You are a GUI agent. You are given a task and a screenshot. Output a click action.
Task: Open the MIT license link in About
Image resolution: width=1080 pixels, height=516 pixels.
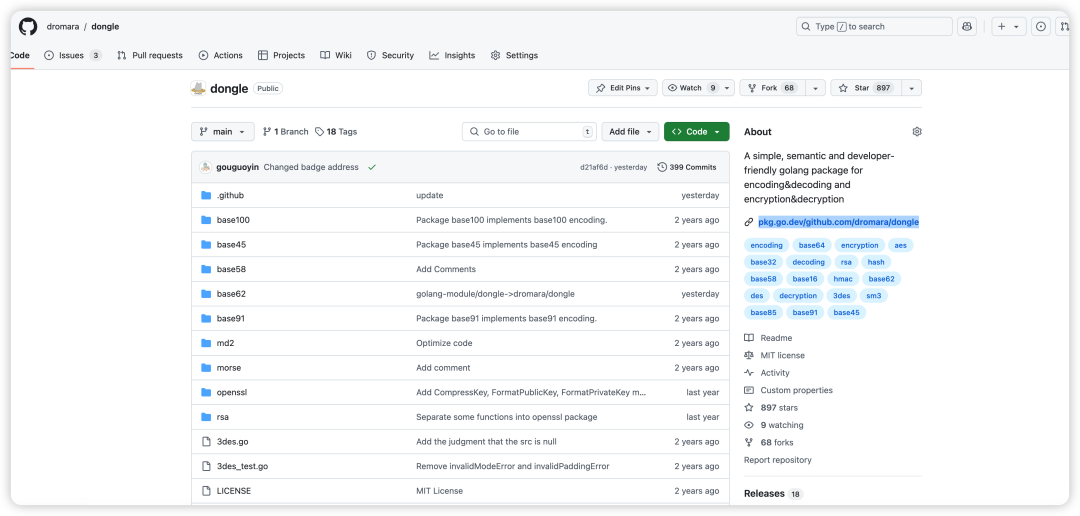tap(774, 355)
